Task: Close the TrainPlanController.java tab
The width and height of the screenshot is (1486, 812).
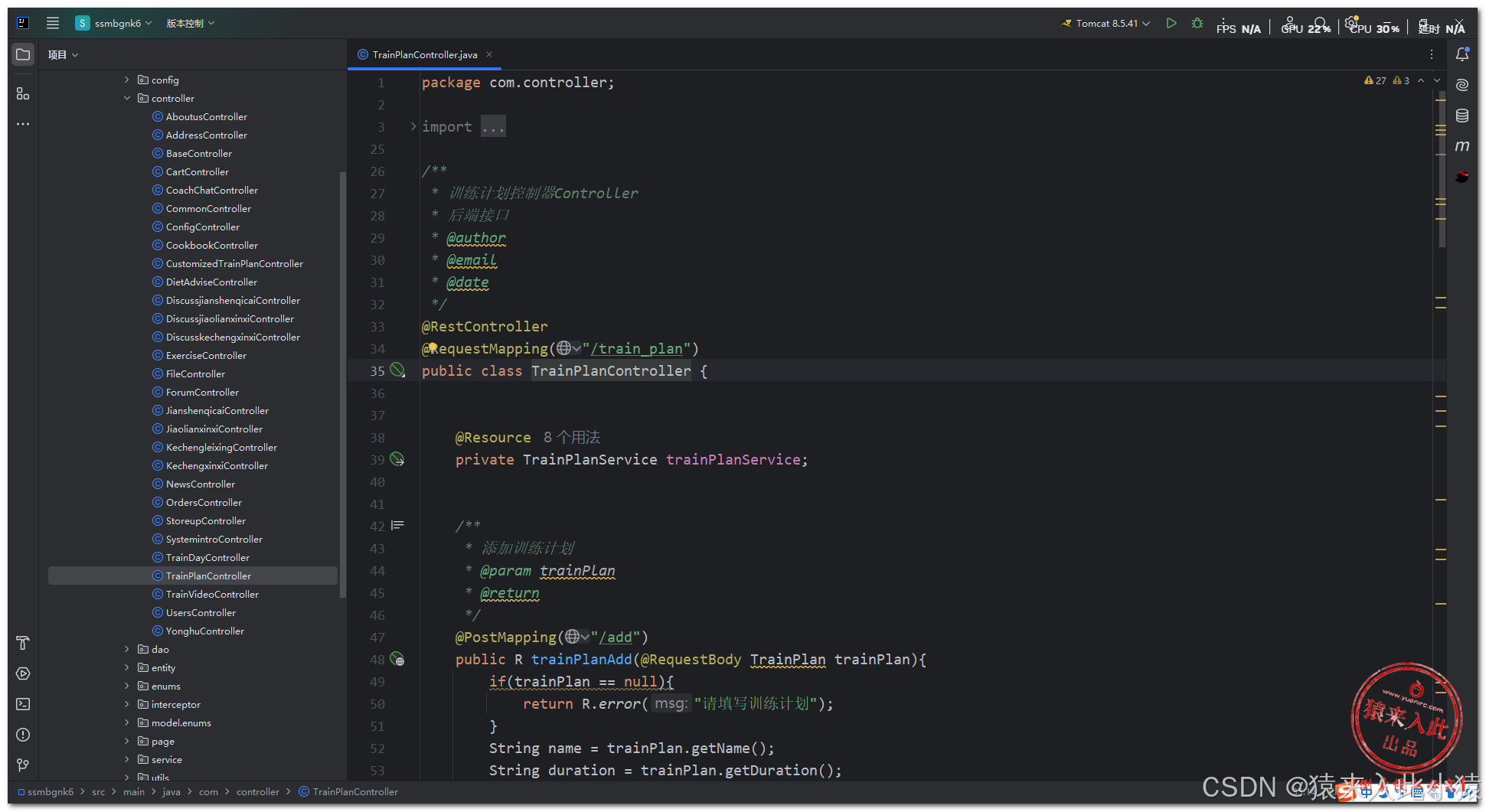Action: [489, 54]
